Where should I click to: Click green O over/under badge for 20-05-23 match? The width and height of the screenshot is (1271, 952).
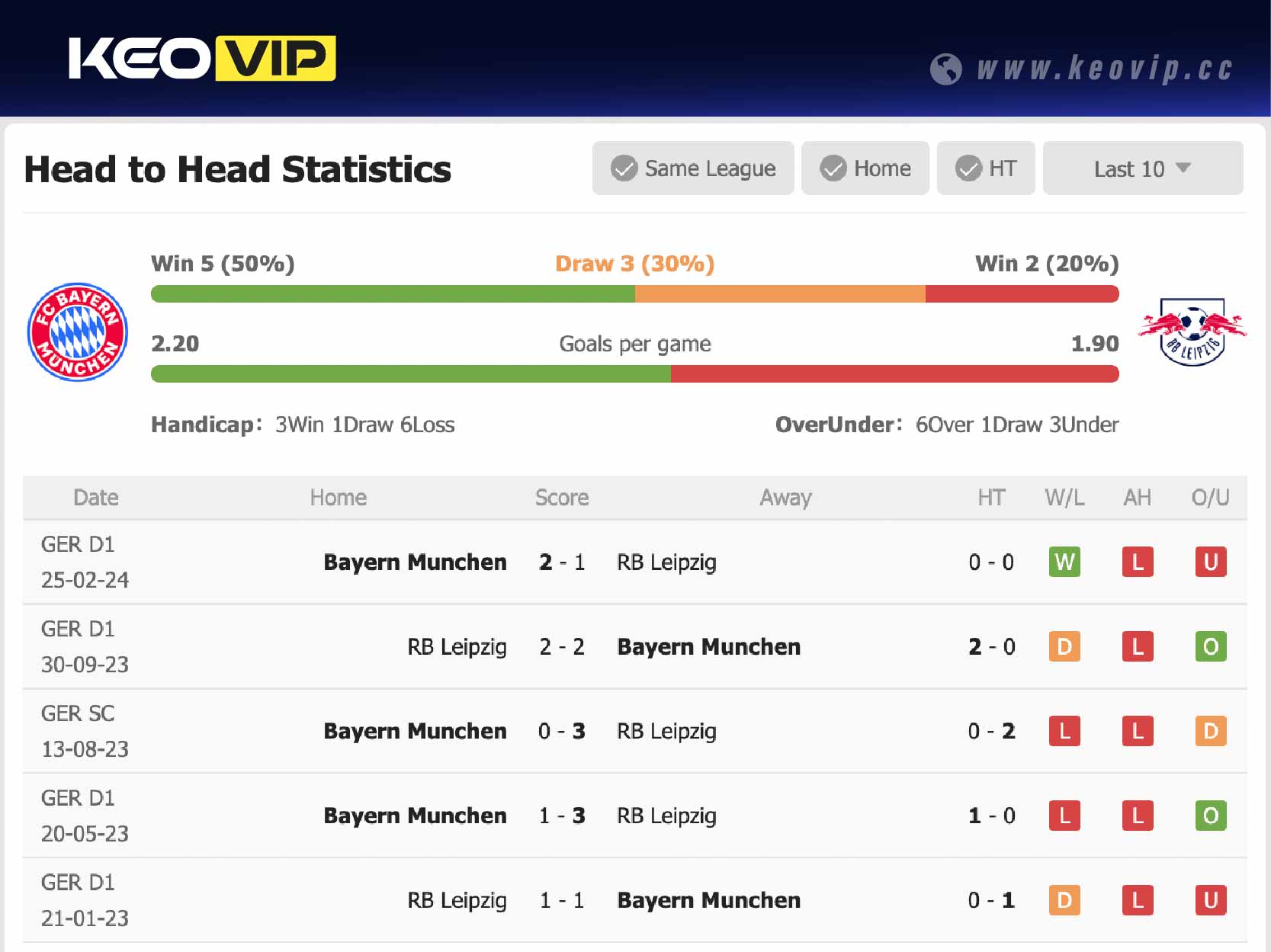(1210, 816)
